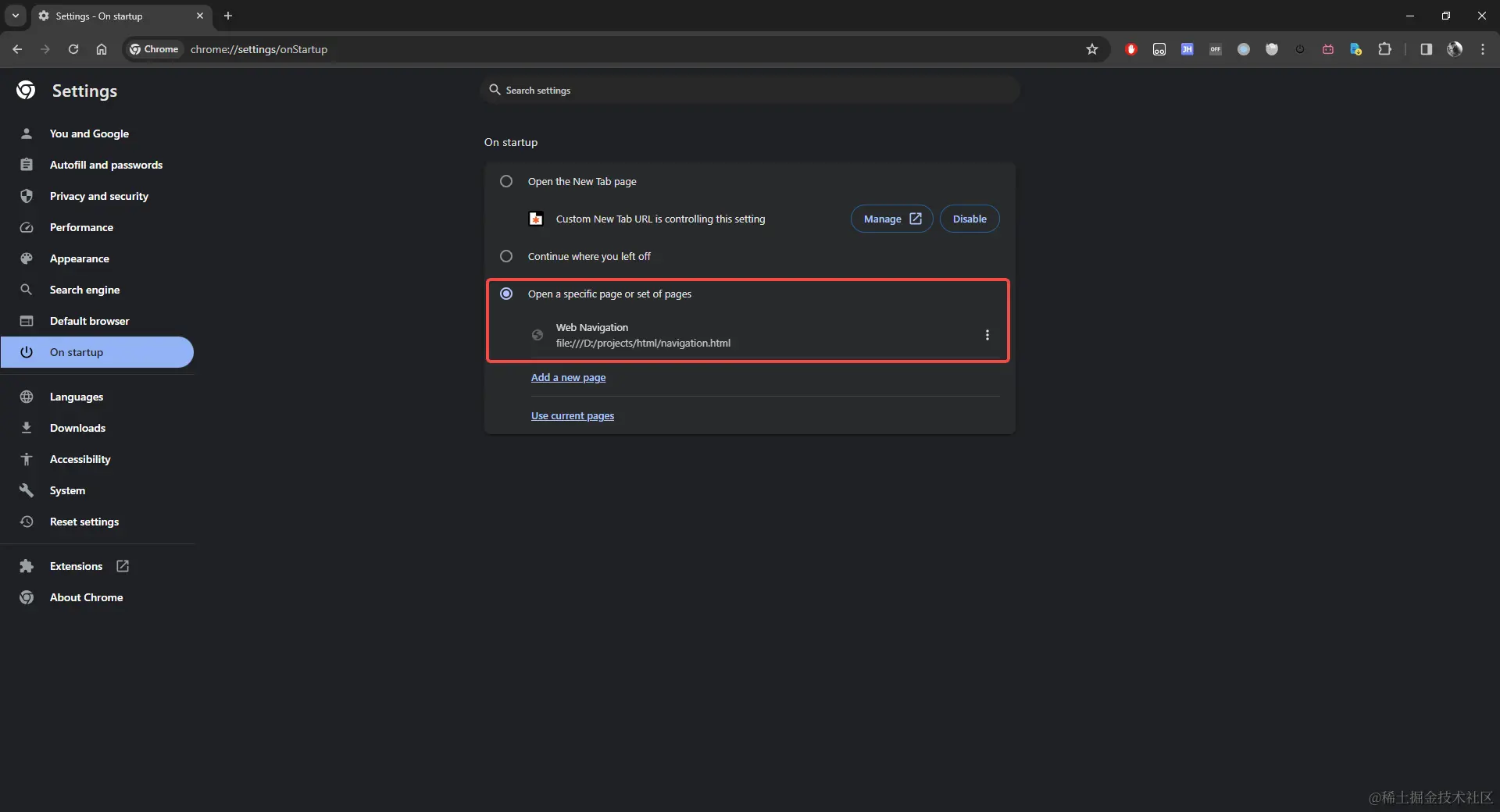Click the back navigation arrow
This screenshot has height=812, width=1500.
[x=17, y=49]
